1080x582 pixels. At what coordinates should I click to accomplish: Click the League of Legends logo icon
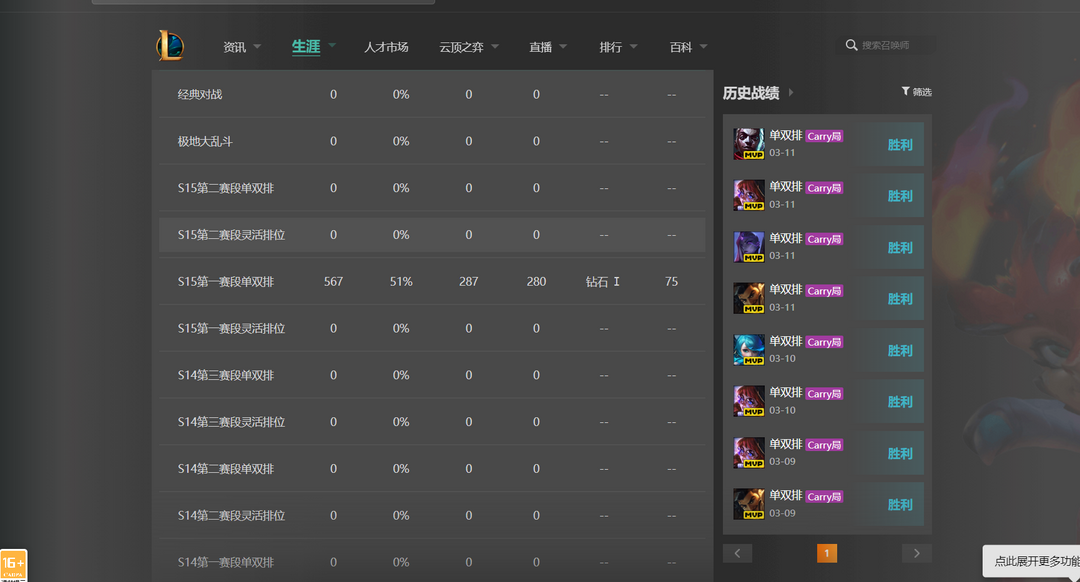(x=170, y=45)
